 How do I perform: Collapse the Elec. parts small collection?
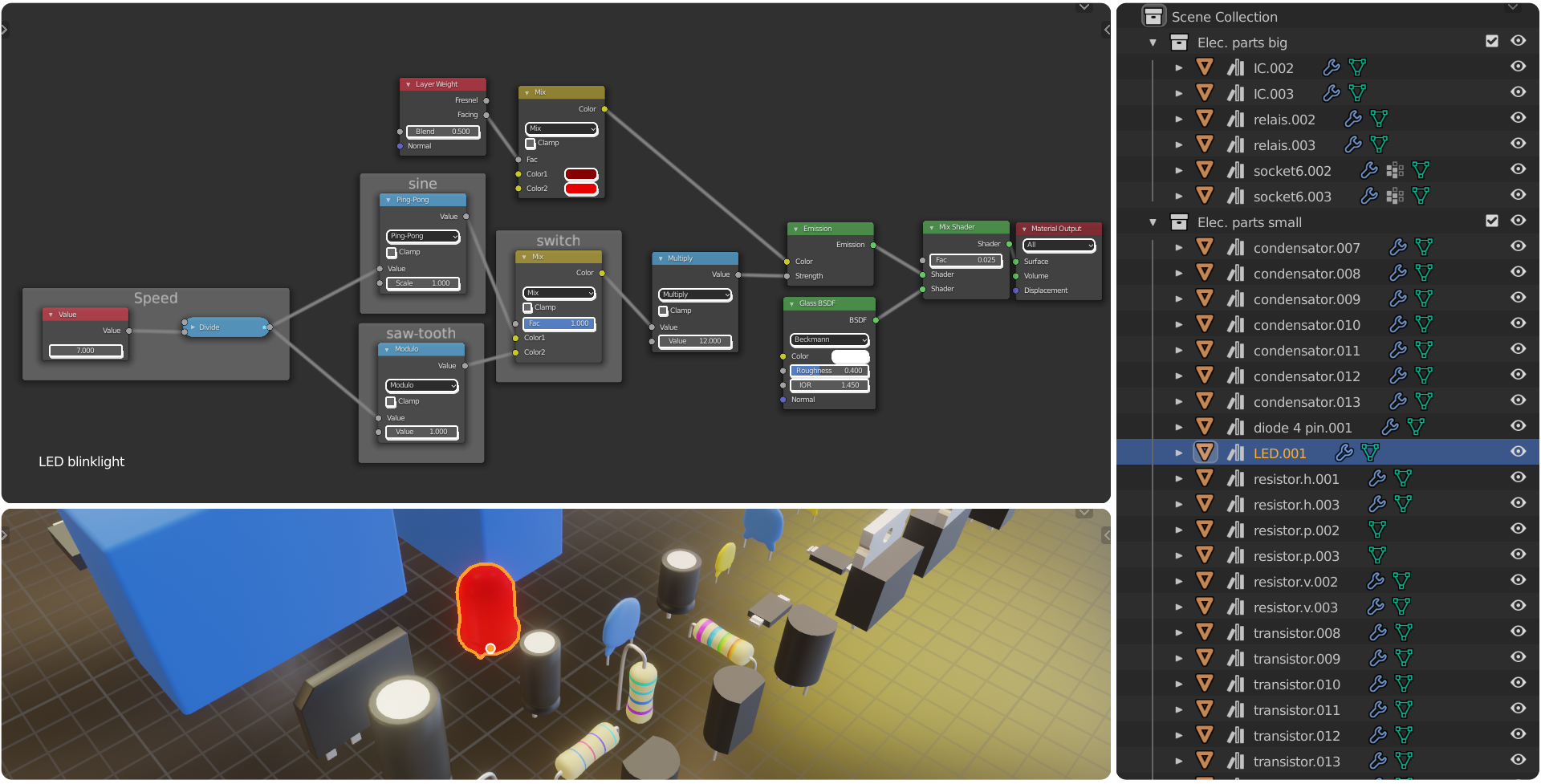1153,222
